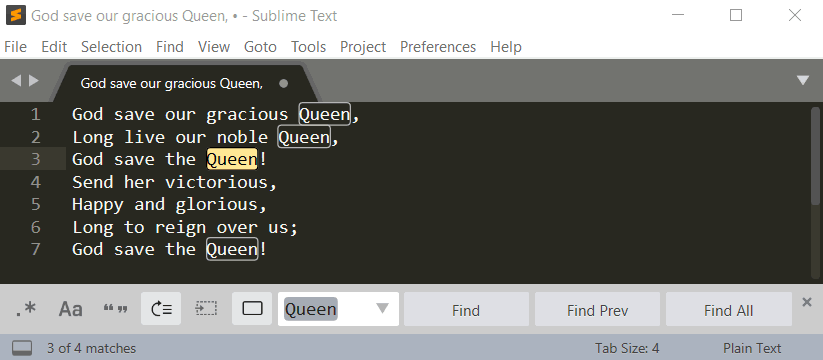The width and height of the screenshot is (823, 360).
Task: Click unsaved dot on file tab
Action: click(x=283, y=83)
